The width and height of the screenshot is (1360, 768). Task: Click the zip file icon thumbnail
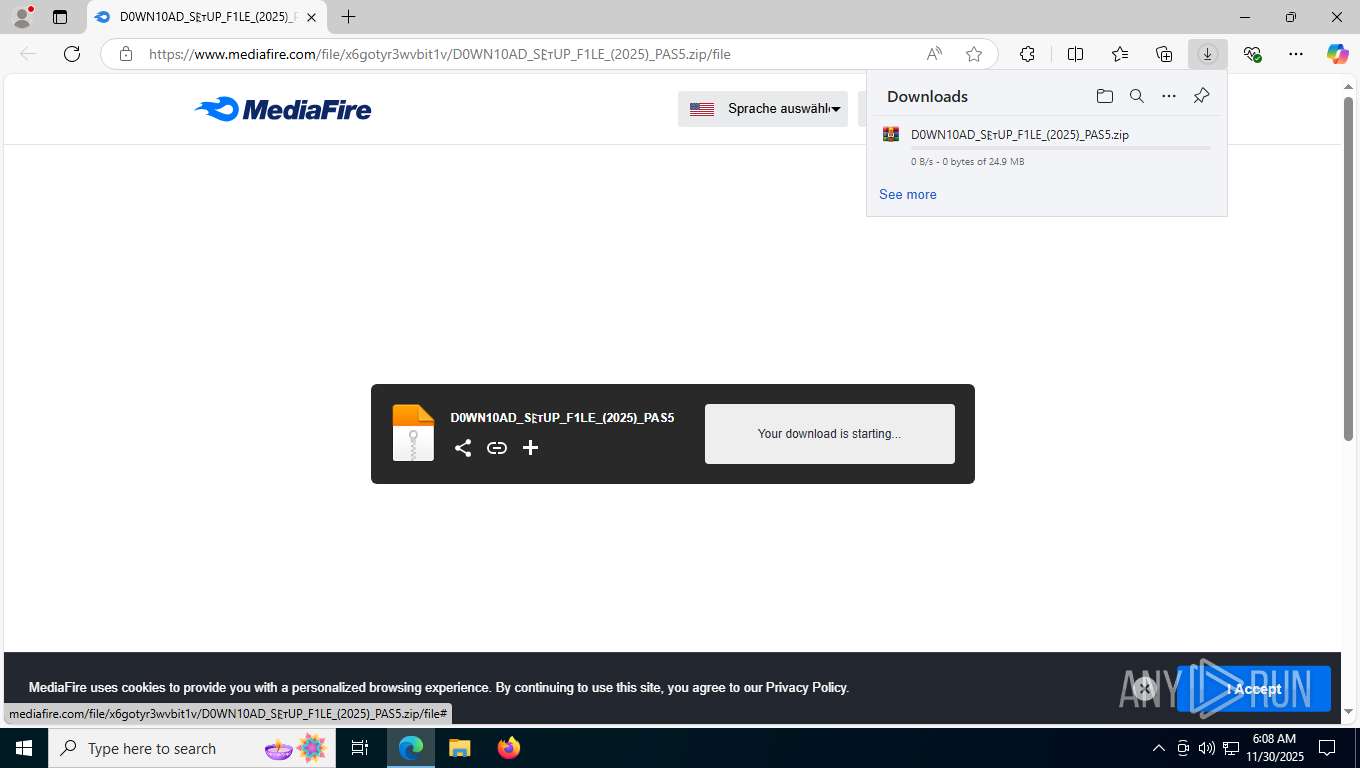[413, 433]
